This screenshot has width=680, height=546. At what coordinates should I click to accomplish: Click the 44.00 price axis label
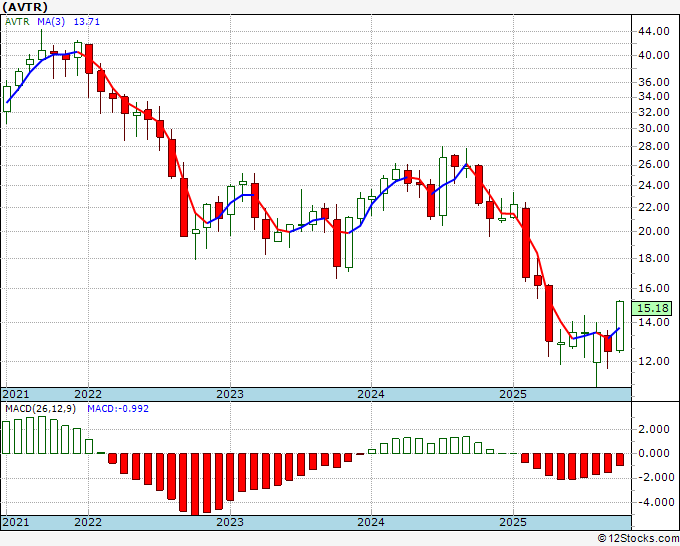[x=654, y=31]
